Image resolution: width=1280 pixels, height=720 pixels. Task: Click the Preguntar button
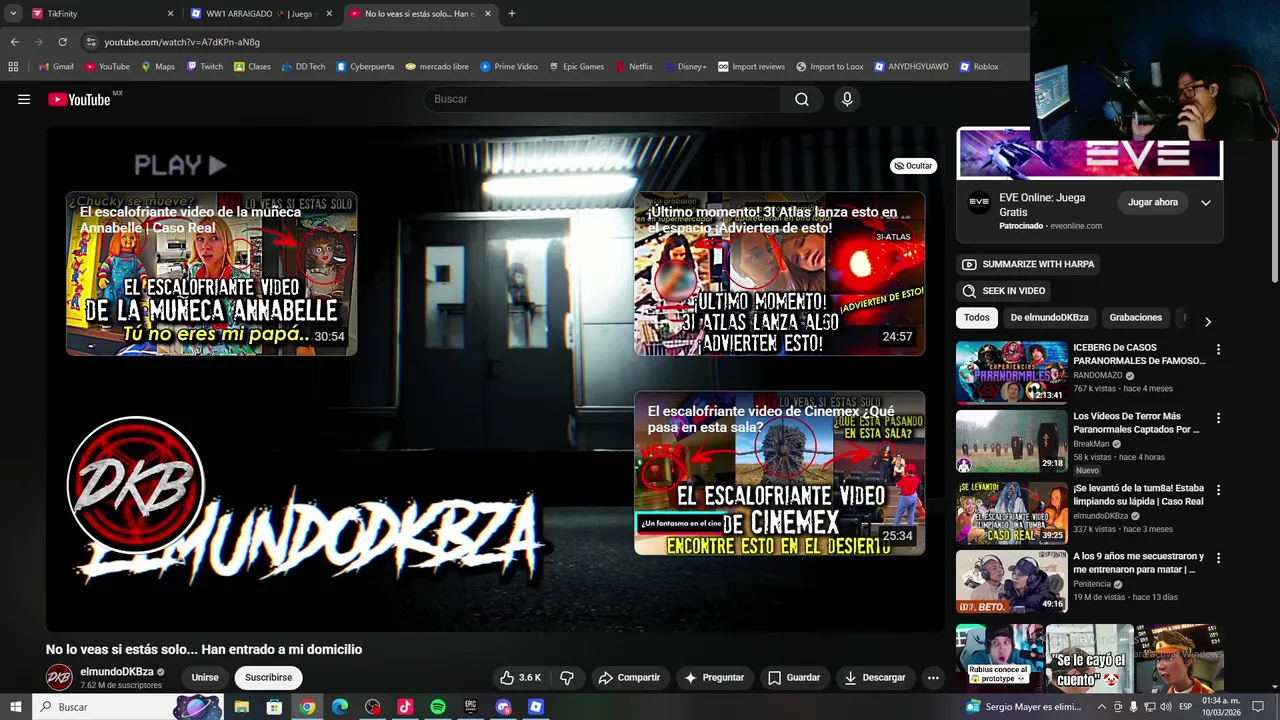pos(714,677)
